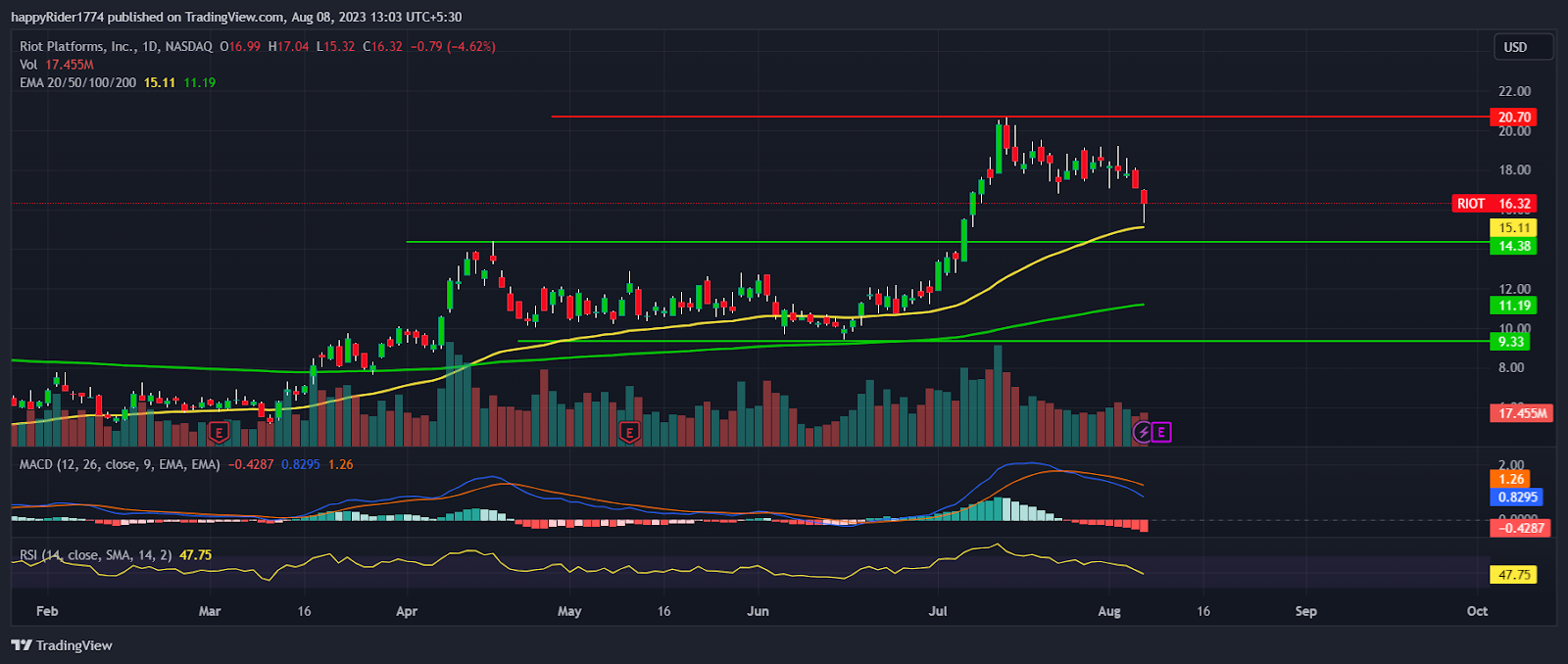Click the Vol indicator legend label
The height and width of the screenshot is (664, 1568).
pos(28,65)
